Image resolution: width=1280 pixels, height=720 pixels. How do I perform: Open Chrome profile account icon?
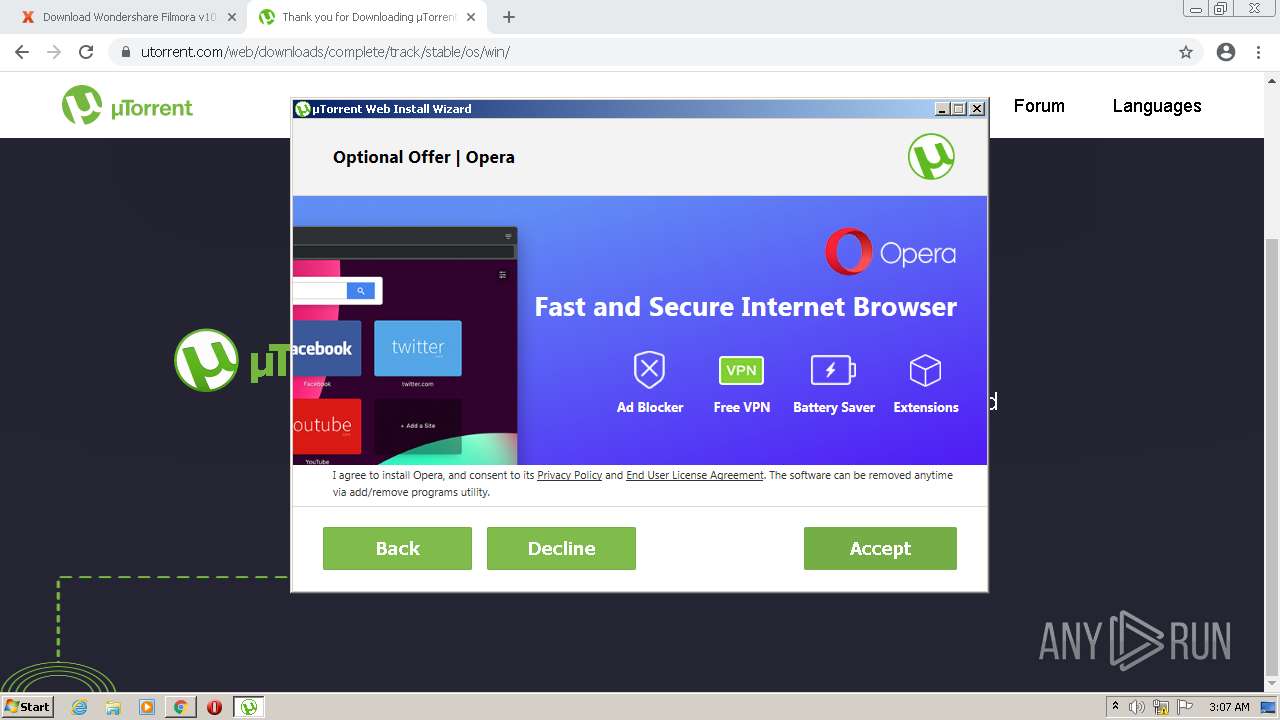point(1226,52)
